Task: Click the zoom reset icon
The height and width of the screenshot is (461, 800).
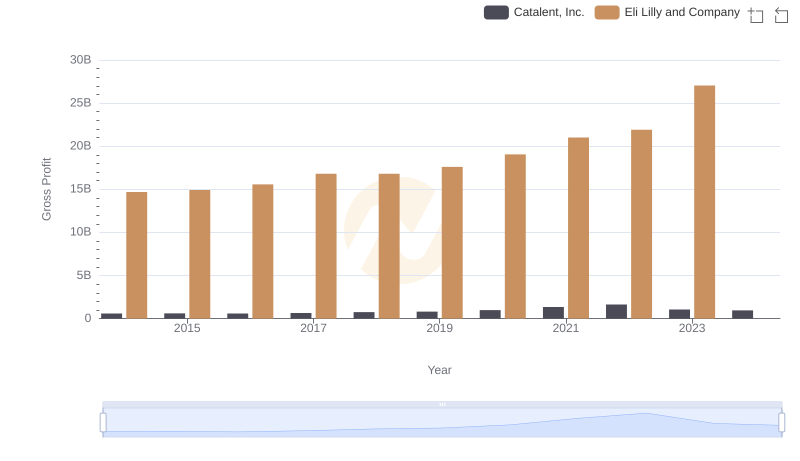Action: [782, 14]
